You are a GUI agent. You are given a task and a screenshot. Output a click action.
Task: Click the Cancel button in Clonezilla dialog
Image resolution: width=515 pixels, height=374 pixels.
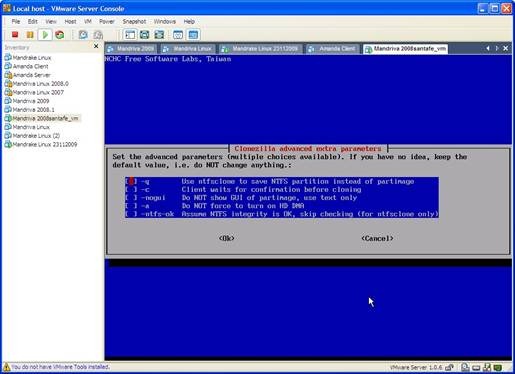pyautogui.click(x=377, y=238)
